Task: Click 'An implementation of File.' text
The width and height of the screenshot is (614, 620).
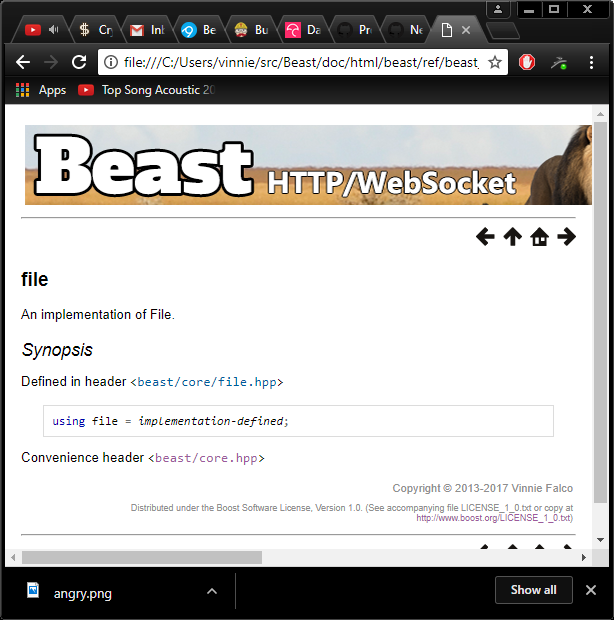Action: click(98, 314)
